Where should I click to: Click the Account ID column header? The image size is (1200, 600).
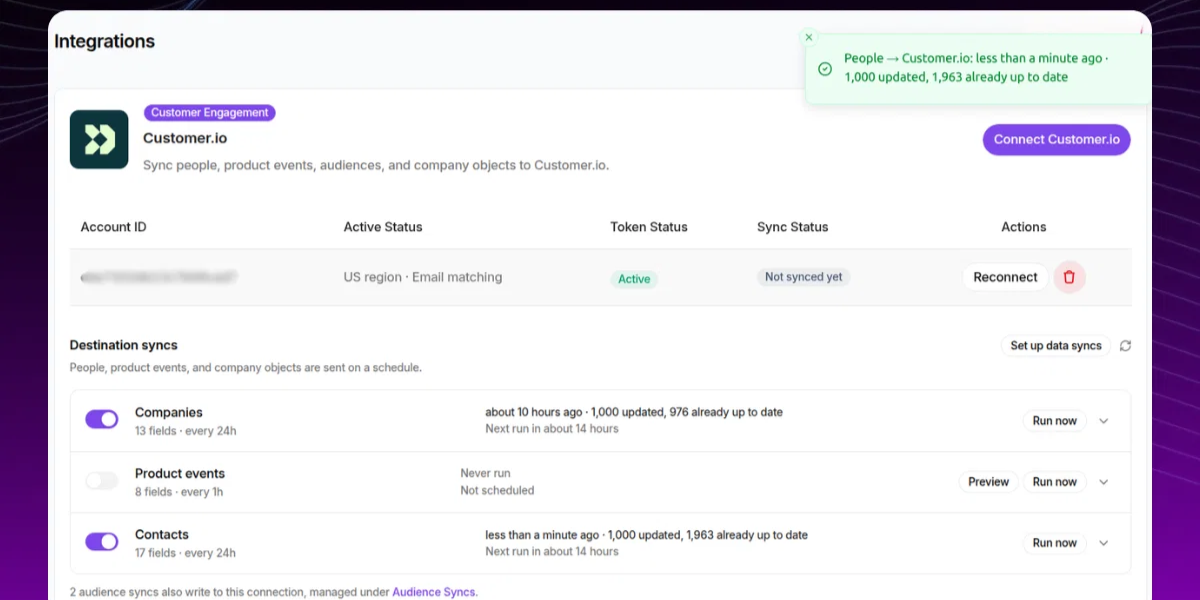point(114,227)
